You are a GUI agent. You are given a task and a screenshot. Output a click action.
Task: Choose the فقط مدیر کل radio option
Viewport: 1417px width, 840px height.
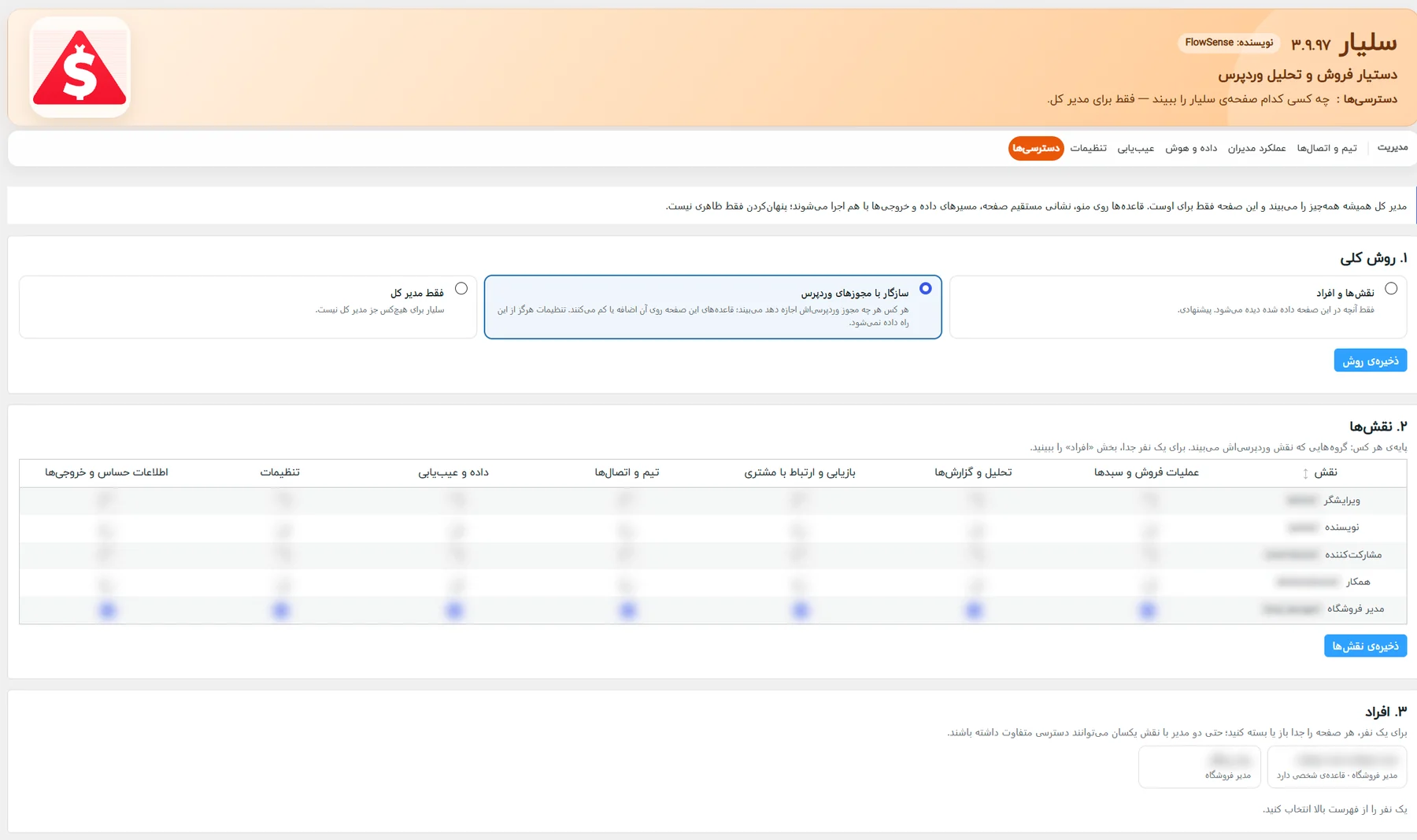461,288
